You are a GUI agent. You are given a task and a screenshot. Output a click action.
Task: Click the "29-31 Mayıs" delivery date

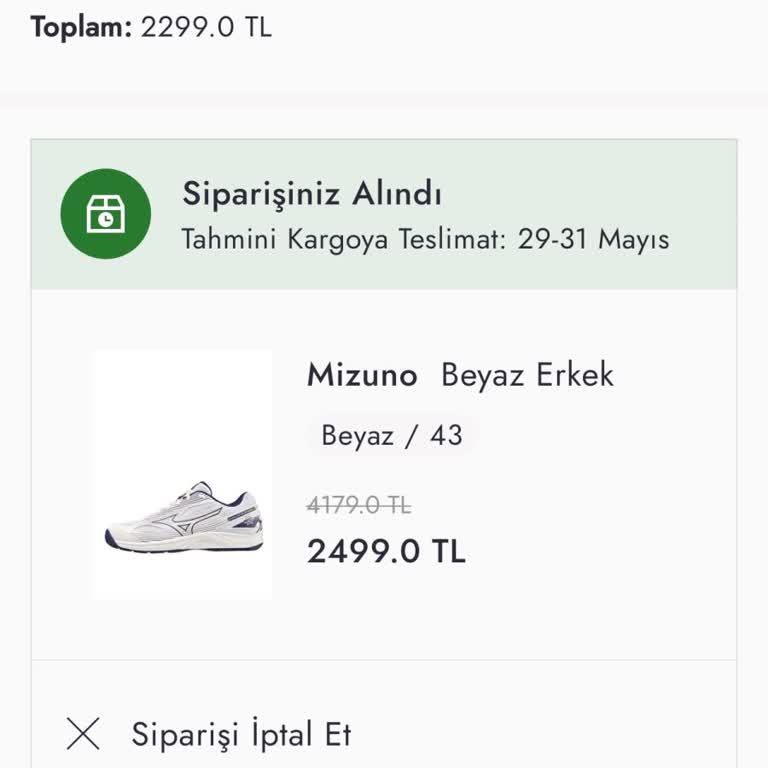coord(593,240)
